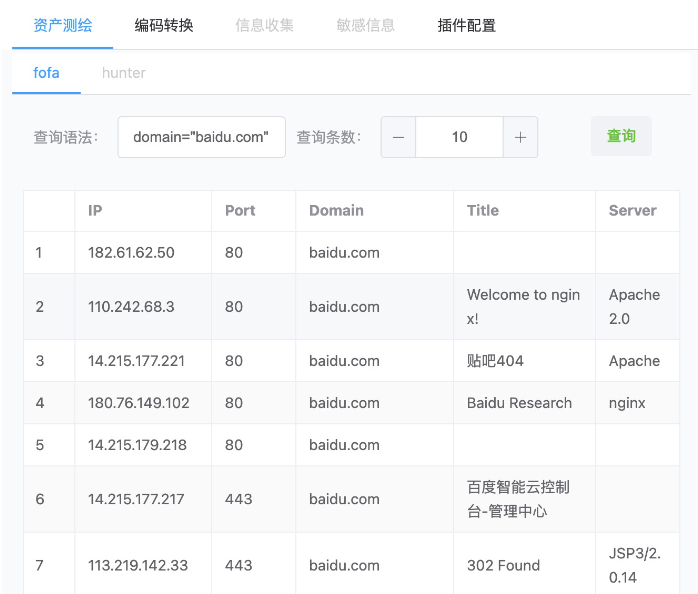Select the 敏感信息 tab
Image resolution: width=698 pixels, height=594 pixels.
click(365, 25)
